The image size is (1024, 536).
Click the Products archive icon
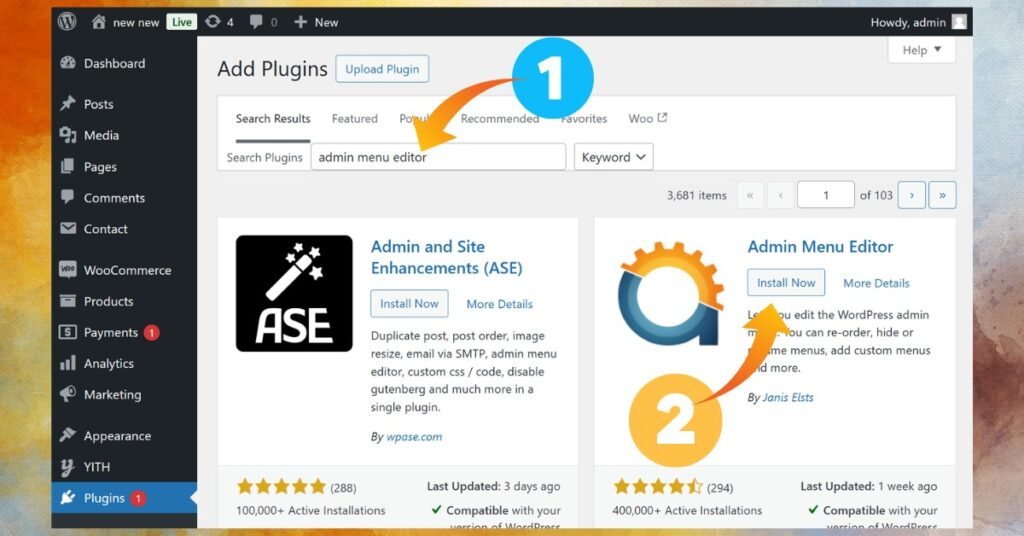click(x=68, y=301)
